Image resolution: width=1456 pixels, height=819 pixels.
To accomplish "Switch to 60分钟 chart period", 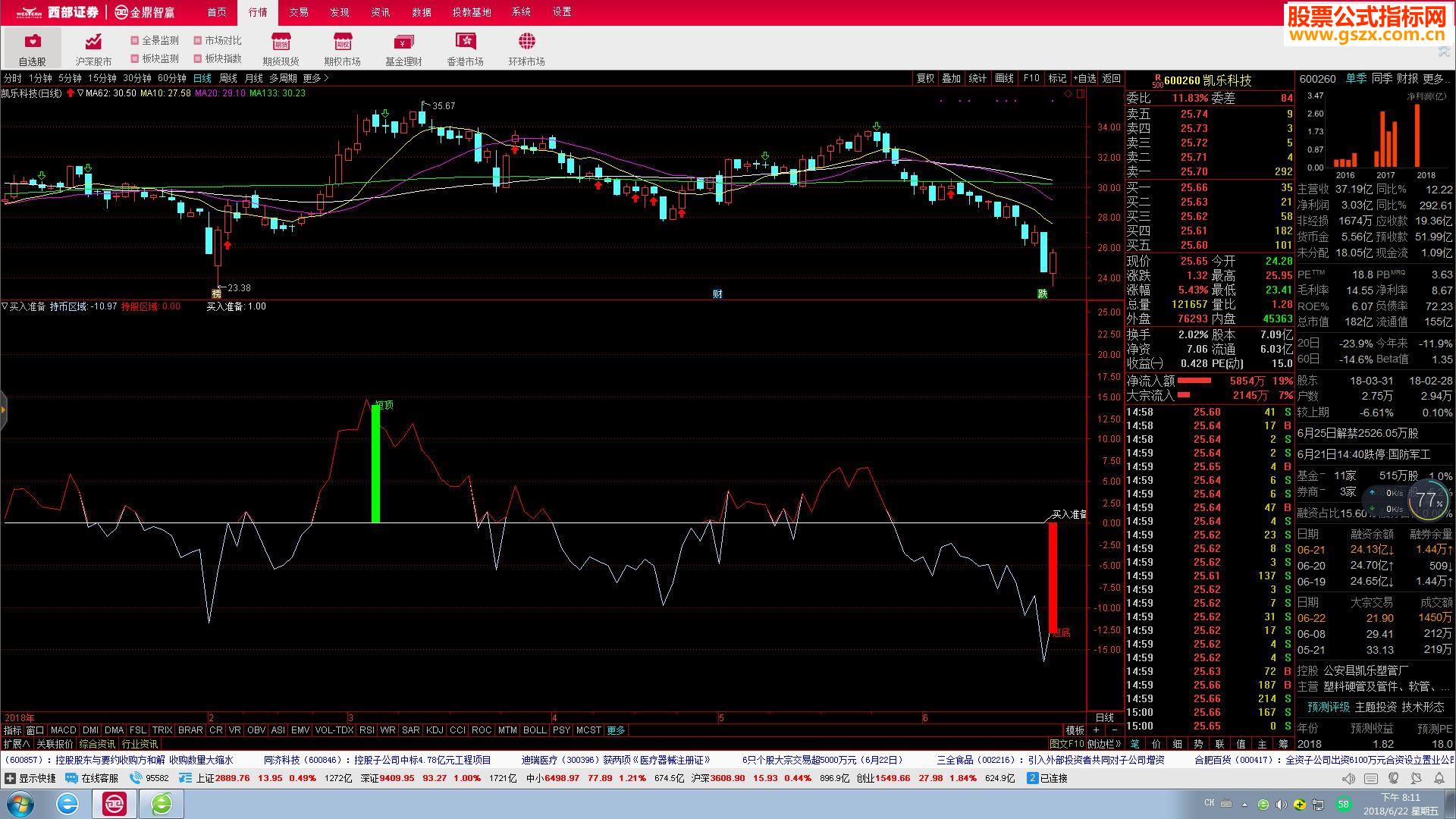I will pyautogui.click(x=172, y=78).
